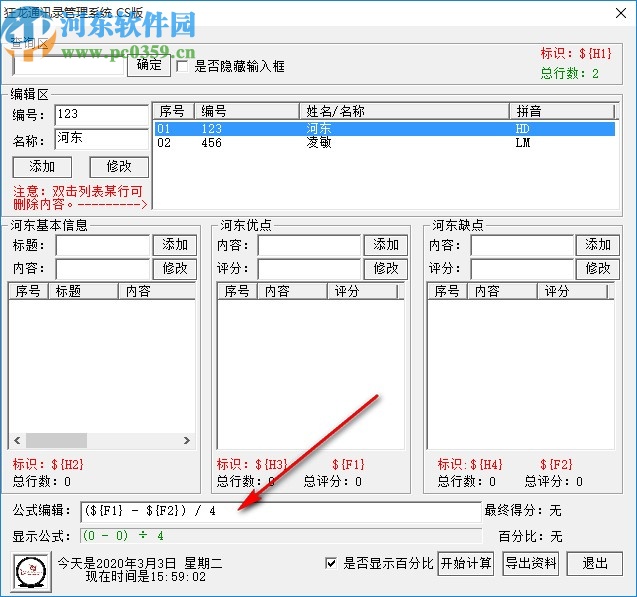The width and height of the screenshot is (637, 597).
Task: Click 添加 button in 河东基本信息
Action: coord(175,245)
